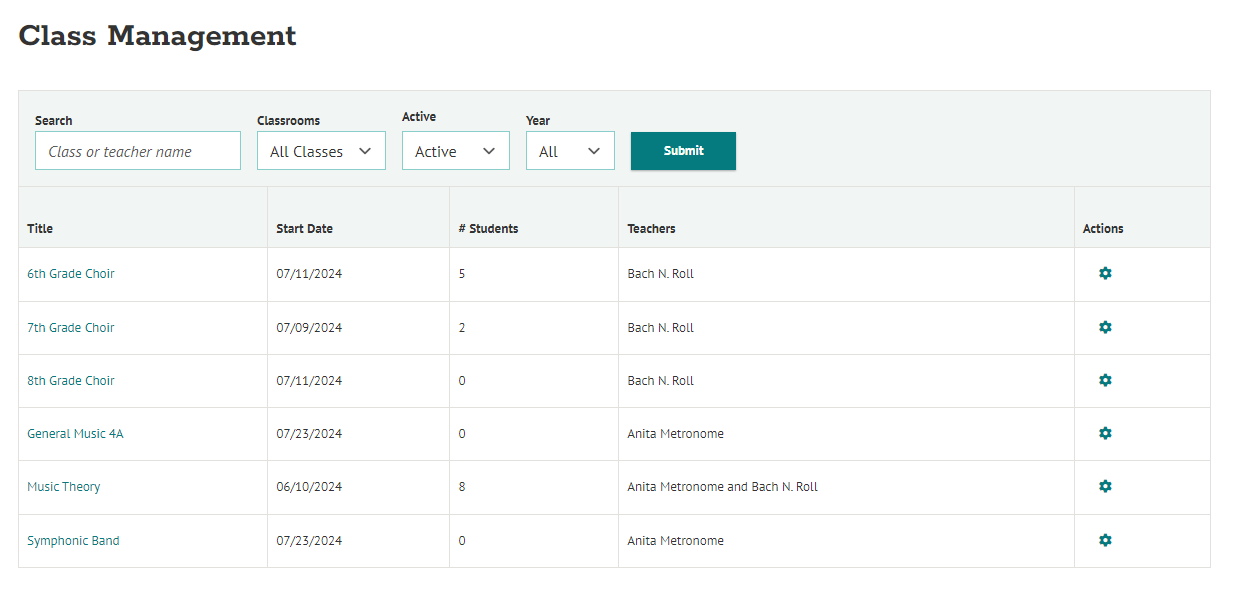Click the student count 2 for 7th Grade Choir

pos(462,328)
